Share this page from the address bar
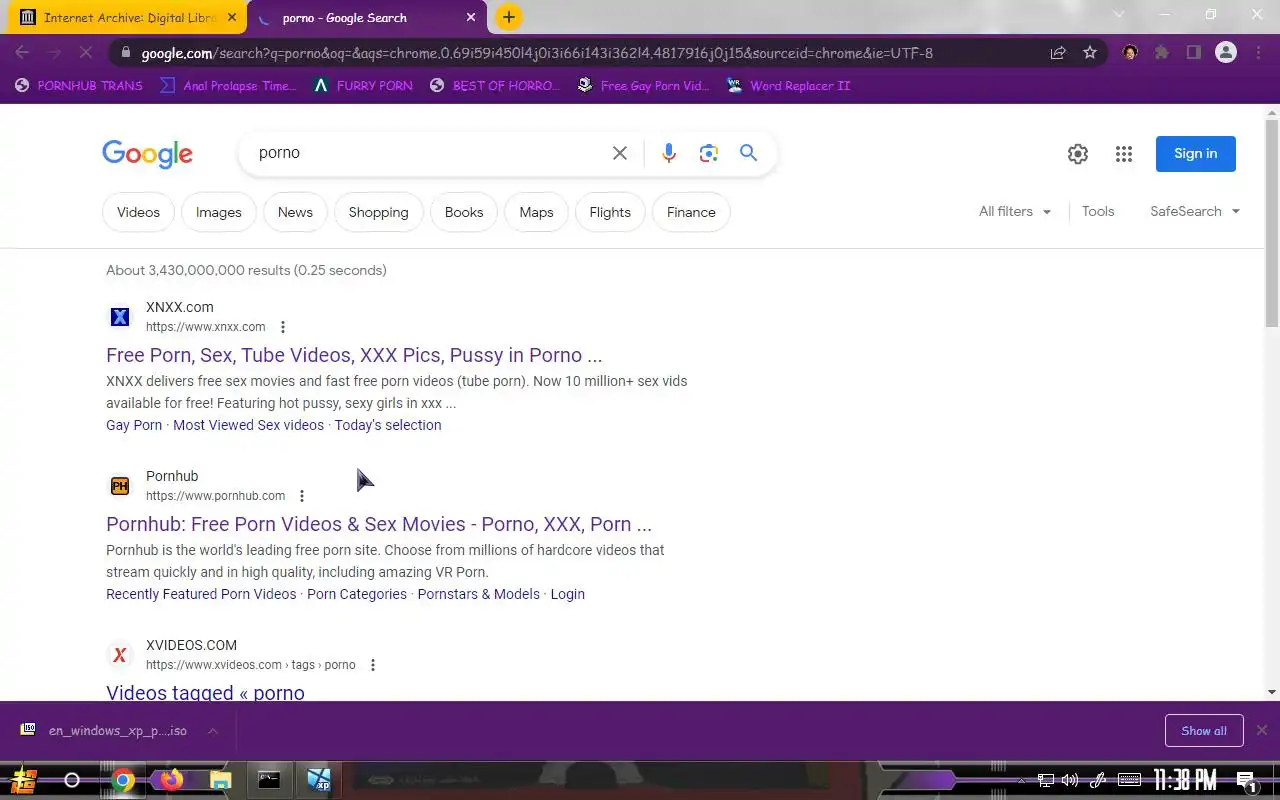Screen dimensions: 1280x800 1058,53
